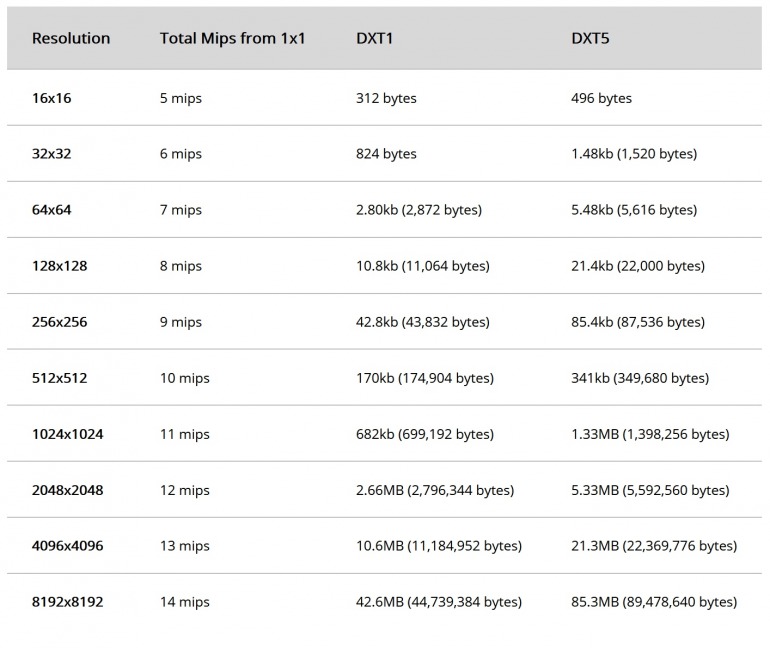The image size is (770, 648).
Task: Select the 1024x1024 resolution cell
Action: [67, 434]
